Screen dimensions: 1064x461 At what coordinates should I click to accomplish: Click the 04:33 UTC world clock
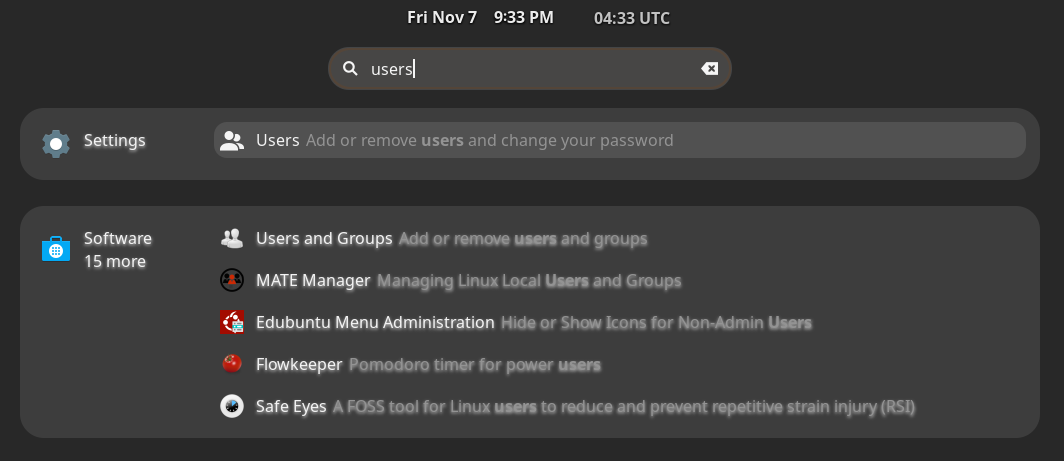[x=631, y=18]
